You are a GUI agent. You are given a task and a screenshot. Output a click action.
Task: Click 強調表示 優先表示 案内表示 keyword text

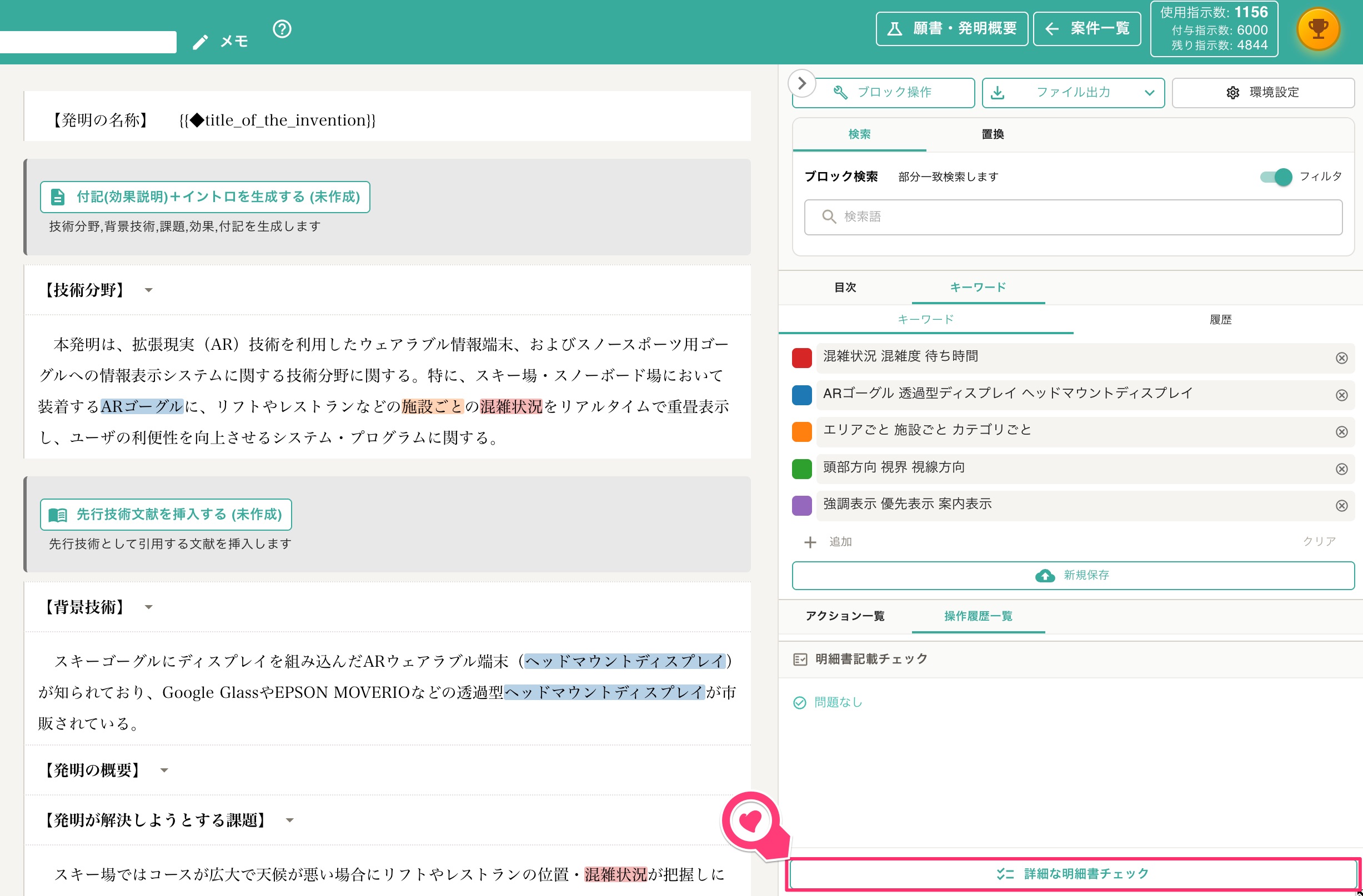point(907,505)
